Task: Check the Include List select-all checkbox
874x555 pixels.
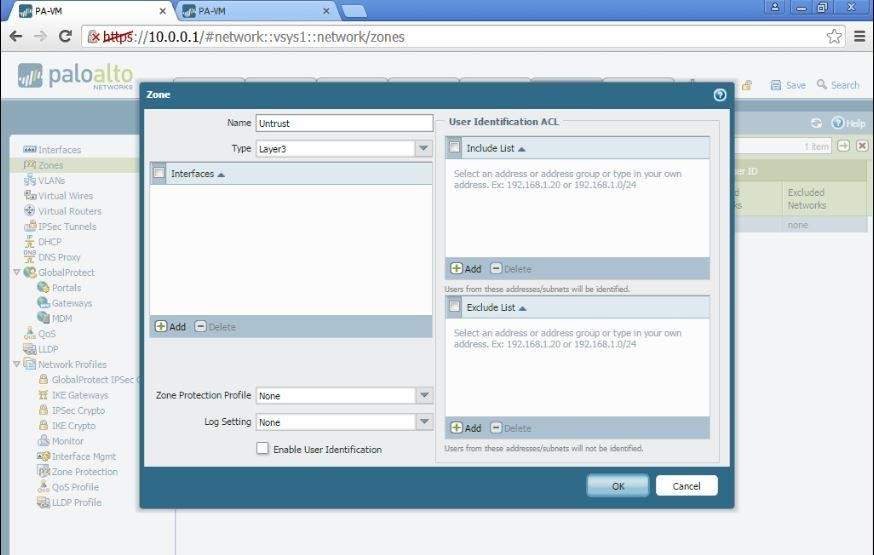Action: point(455,148)
